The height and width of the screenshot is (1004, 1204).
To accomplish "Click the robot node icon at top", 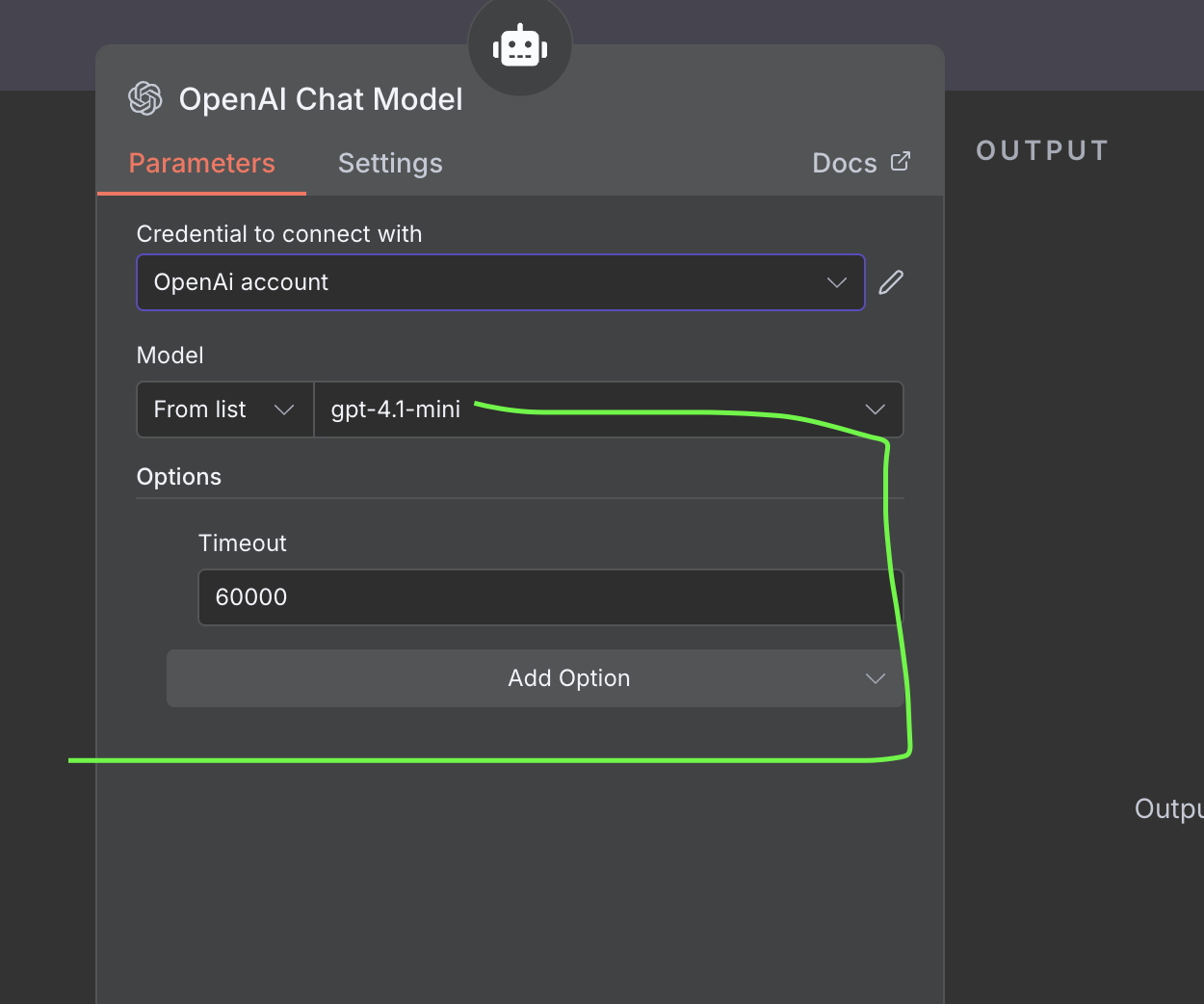I will [x=520, y=46].
